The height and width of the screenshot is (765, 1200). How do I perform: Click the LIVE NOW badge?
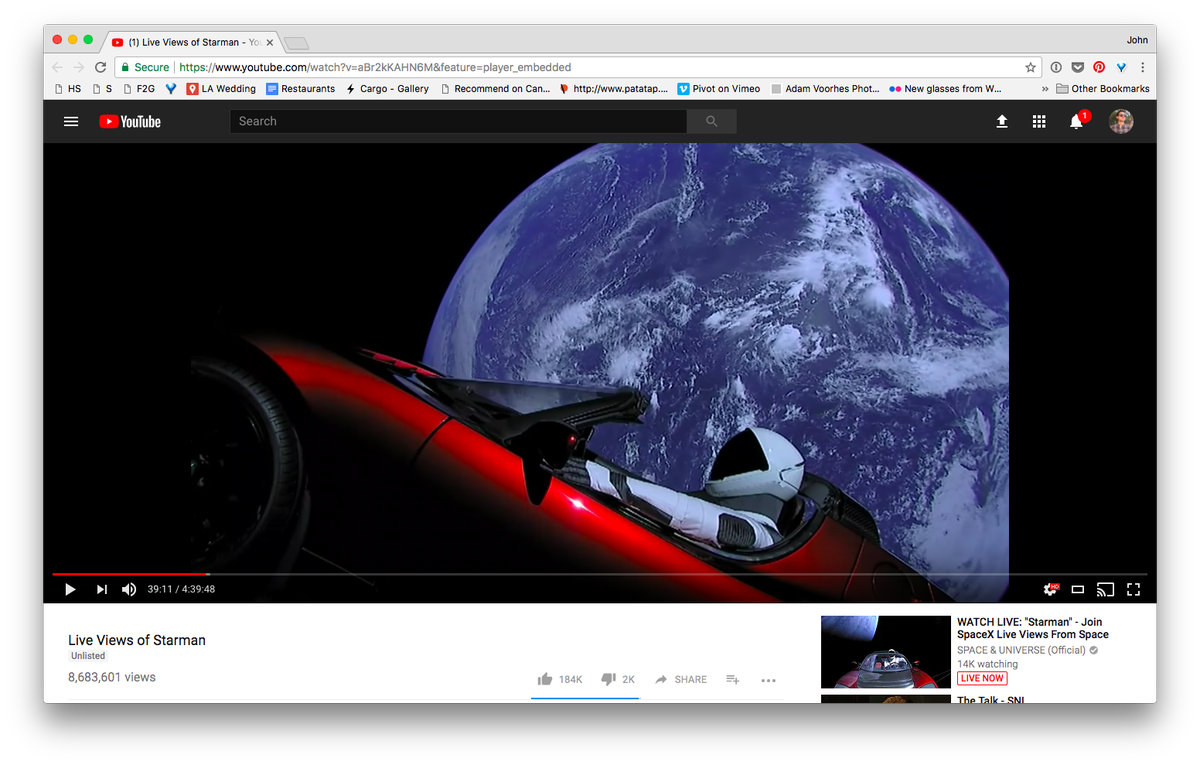click(982, 678)
